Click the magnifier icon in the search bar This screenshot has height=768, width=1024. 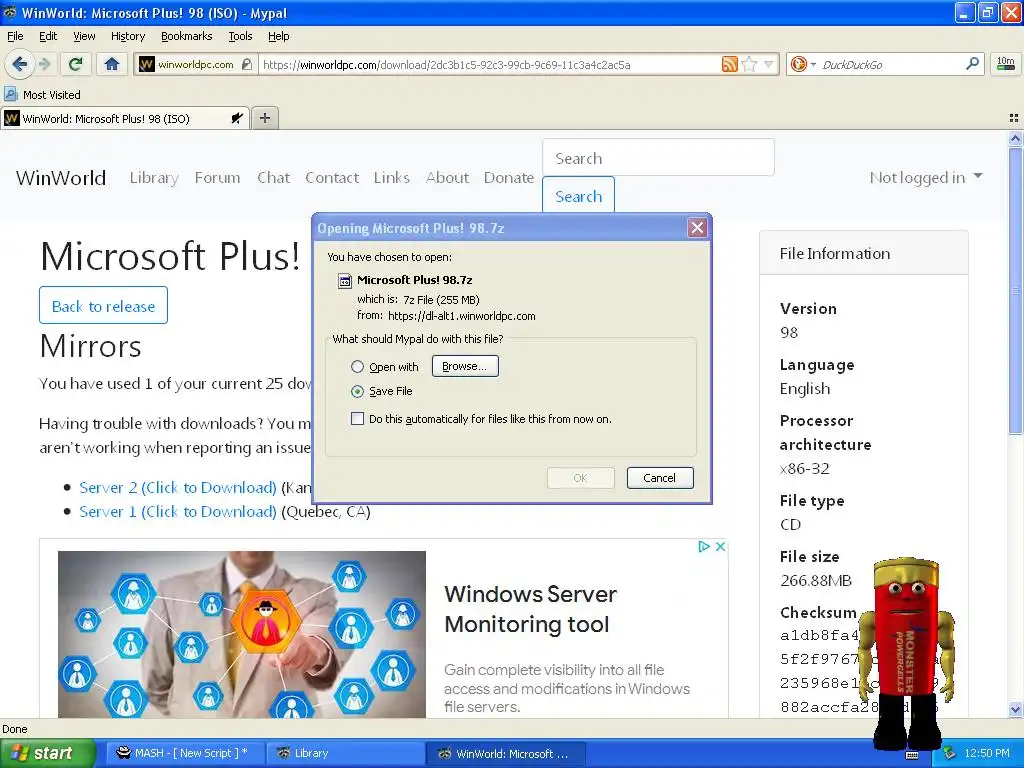(972, 63)
